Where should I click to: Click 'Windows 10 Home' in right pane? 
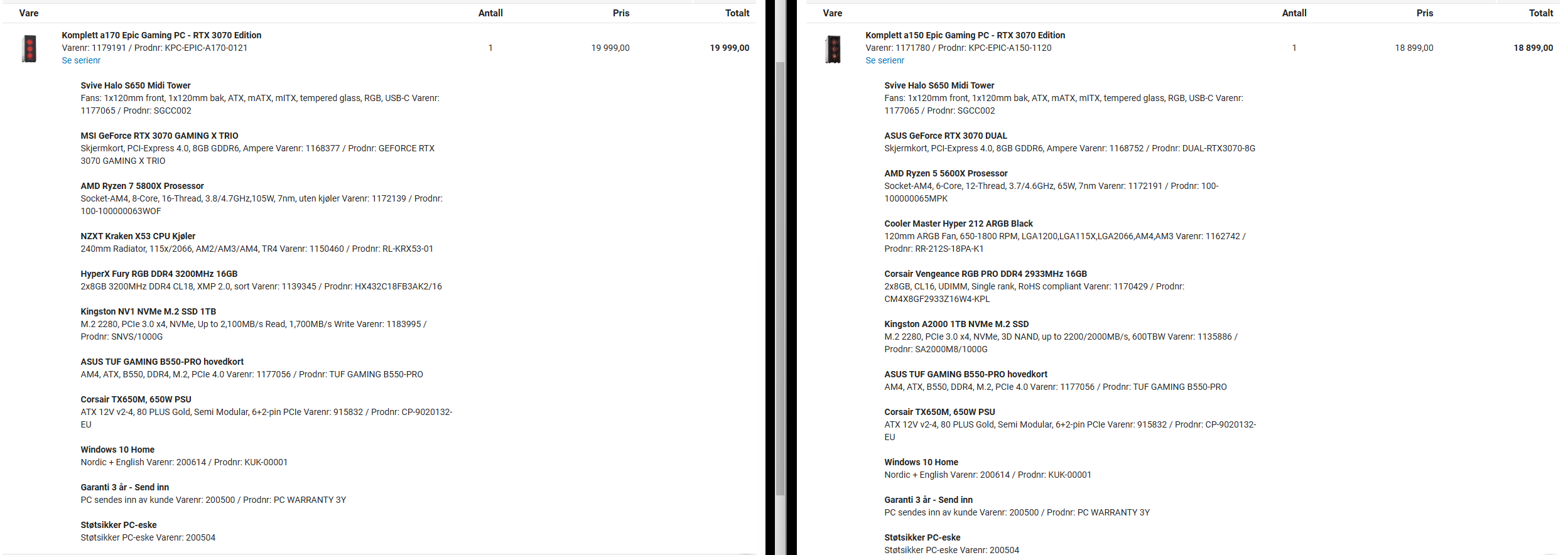(x=921, y=462)
